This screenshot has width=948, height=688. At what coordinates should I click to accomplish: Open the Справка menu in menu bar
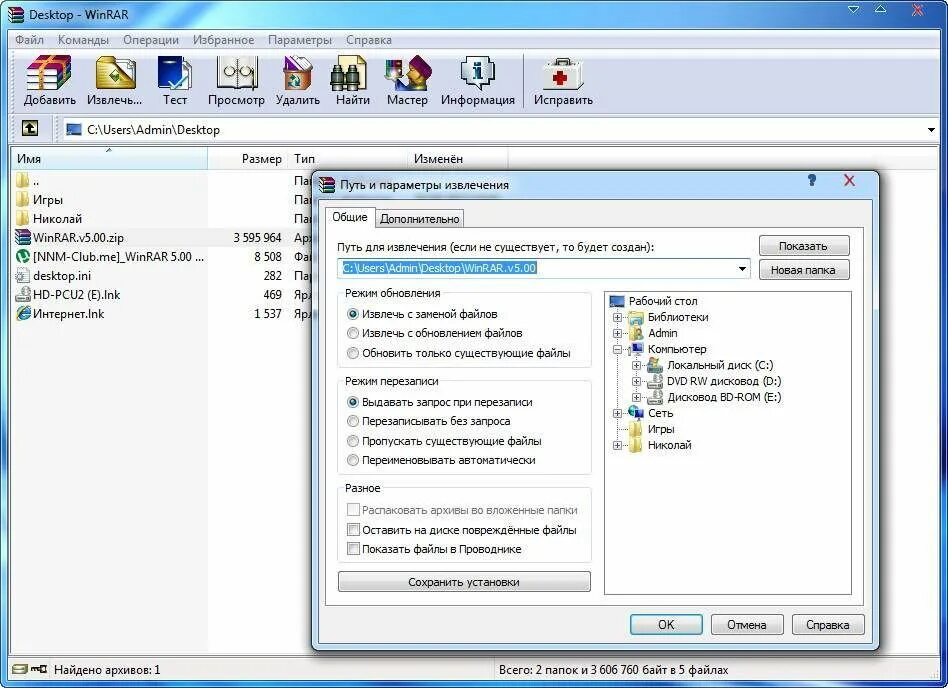(x=369, y=40)
